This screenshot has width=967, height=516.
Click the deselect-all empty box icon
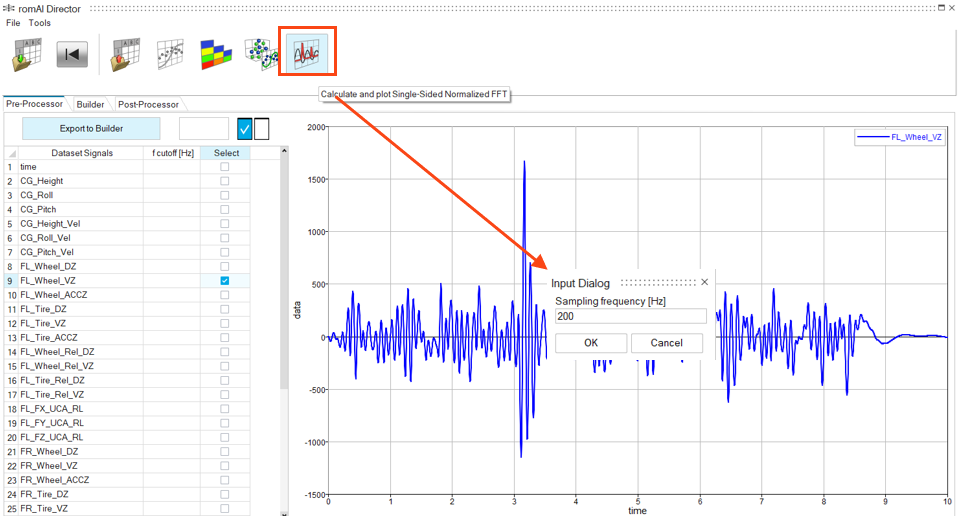tap(262, 129)
